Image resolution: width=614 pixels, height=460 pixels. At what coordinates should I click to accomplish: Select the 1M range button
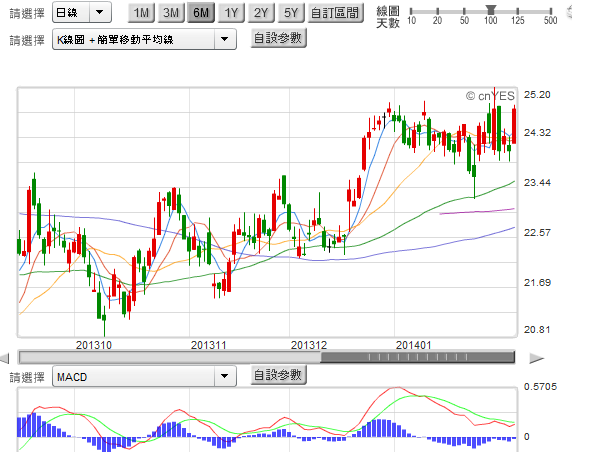(141, 13)
